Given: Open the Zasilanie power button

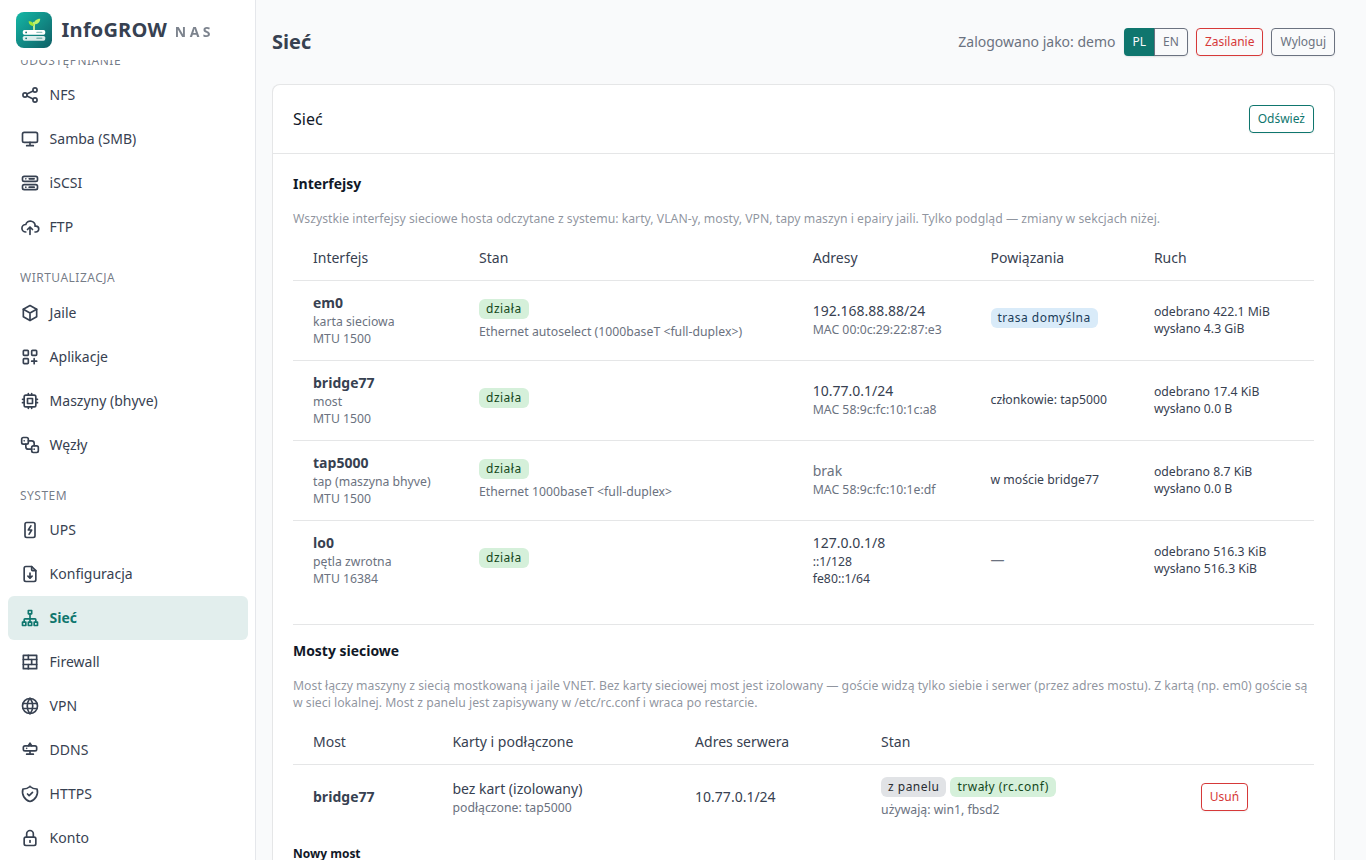Looking at the screenshot, I should (x=1229, y=42).
